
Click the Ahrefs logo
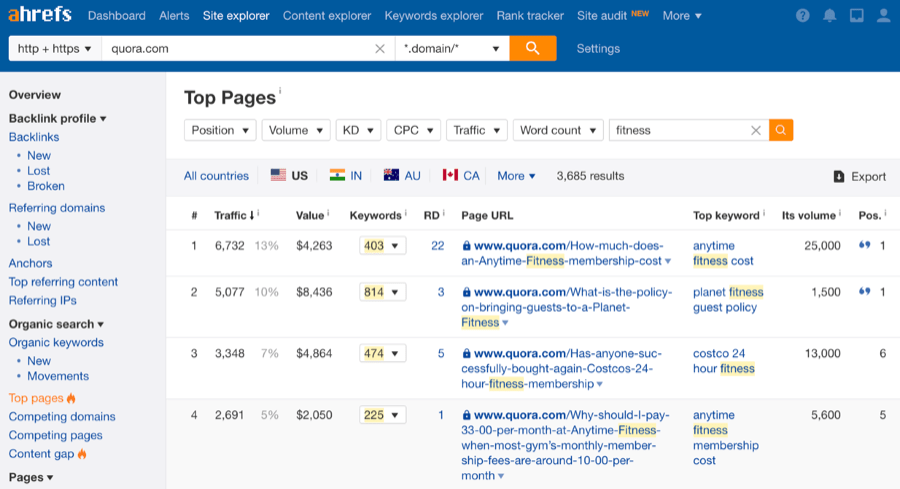pyautogui.click(x=40, y=15)
